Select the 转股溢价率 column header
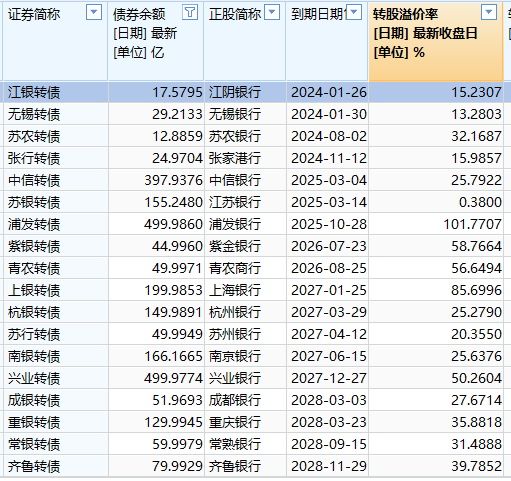The width and height of the screenshot is (511, 481). point(436,41)
